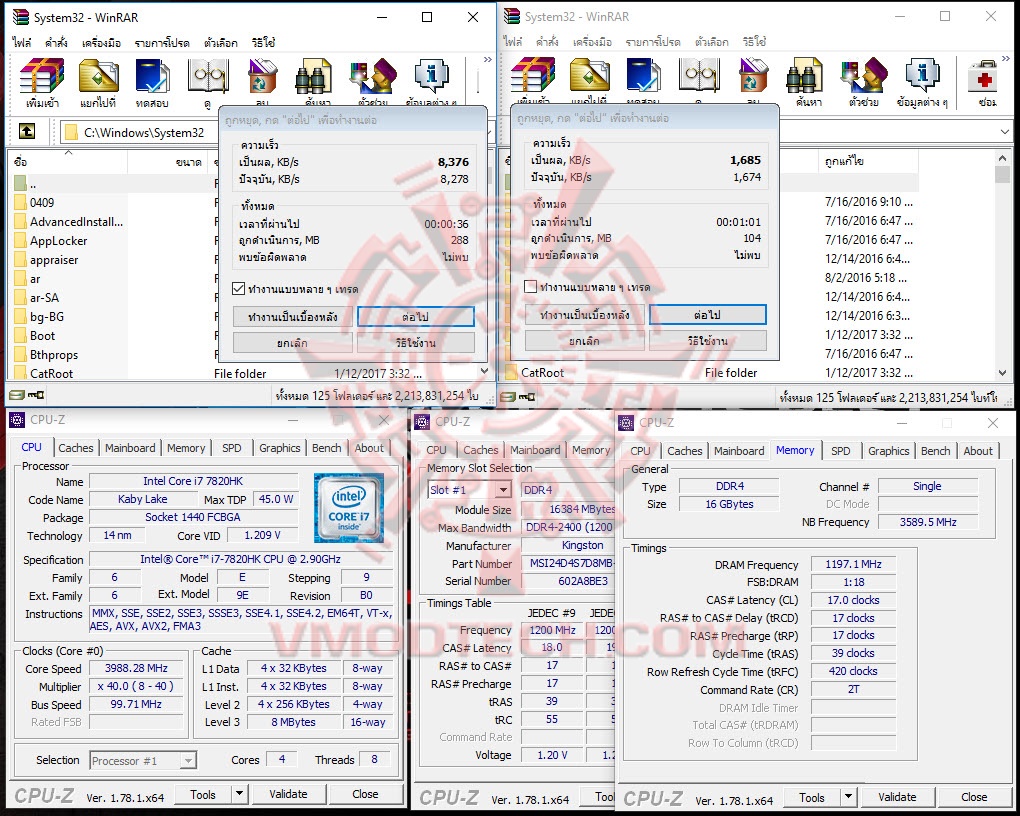Click scroll-down arrow in left WinRAR file list

coord(484,371)
